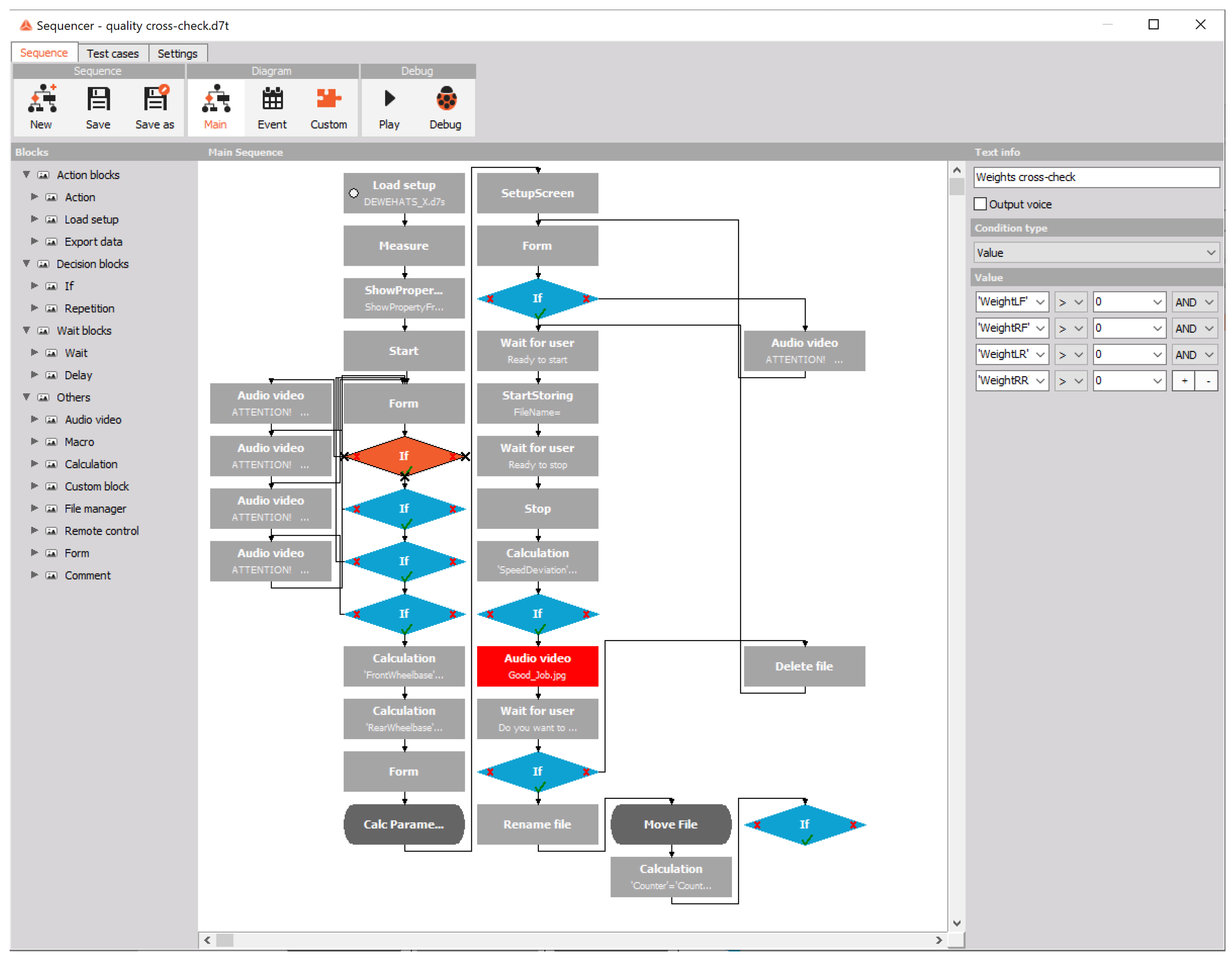Click the Load setup block's start circle
This screenshot has width=1232, height=959.
tap(354, 193)
